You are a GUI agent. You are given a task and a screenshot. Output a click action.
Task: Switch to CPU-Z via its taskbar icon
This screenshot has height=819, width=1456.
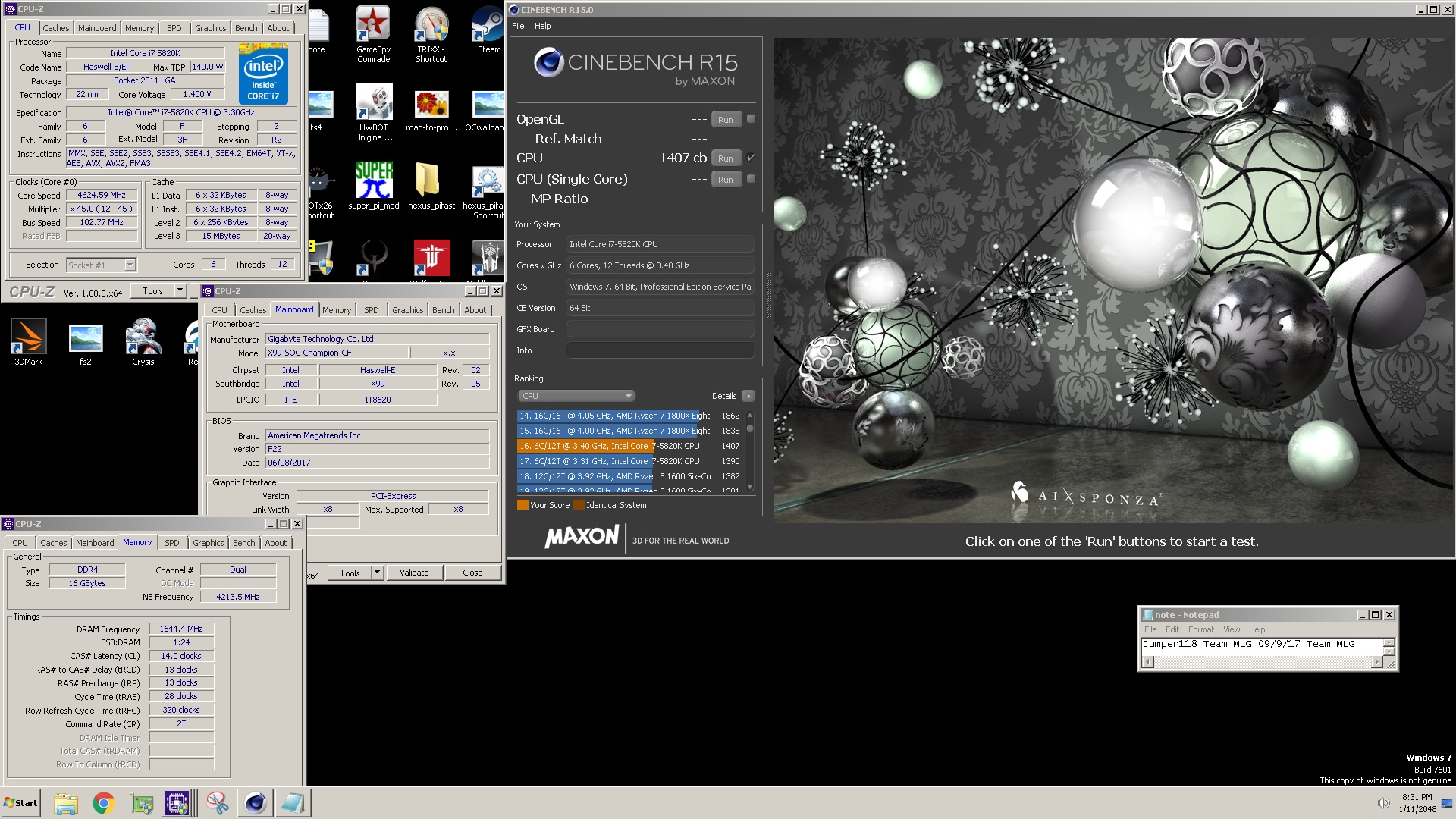pos(177,803)
